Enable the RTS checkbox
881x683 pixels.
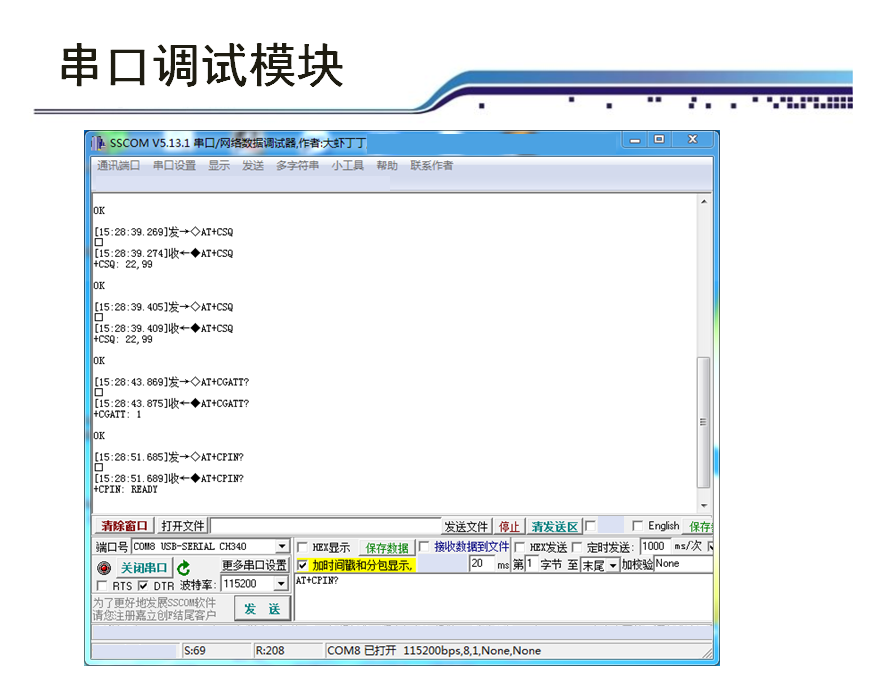pyautogui.click(x=102, y=586)
